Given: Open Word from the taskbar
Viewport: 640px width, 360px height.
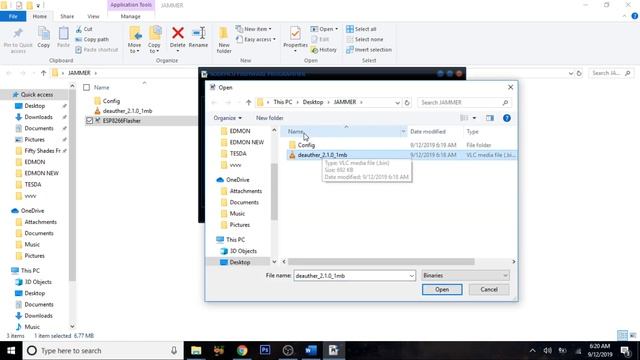Looking at the screenshot, I should [x=311, y=350].
